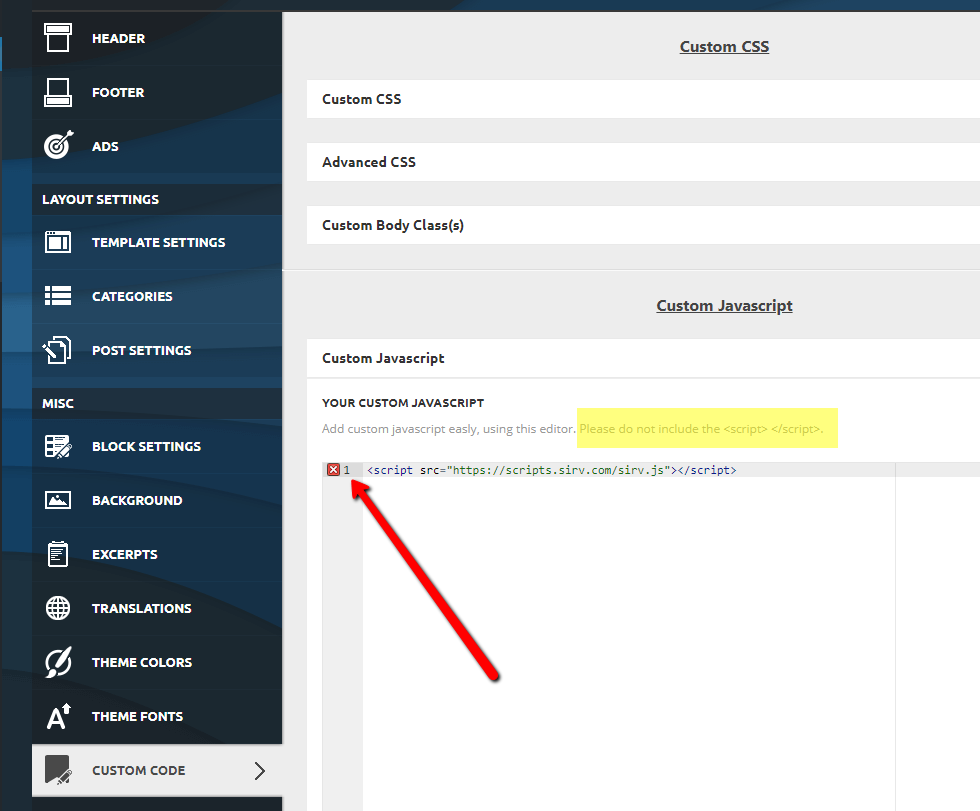Click the Custom Code pencil icon

58,770
